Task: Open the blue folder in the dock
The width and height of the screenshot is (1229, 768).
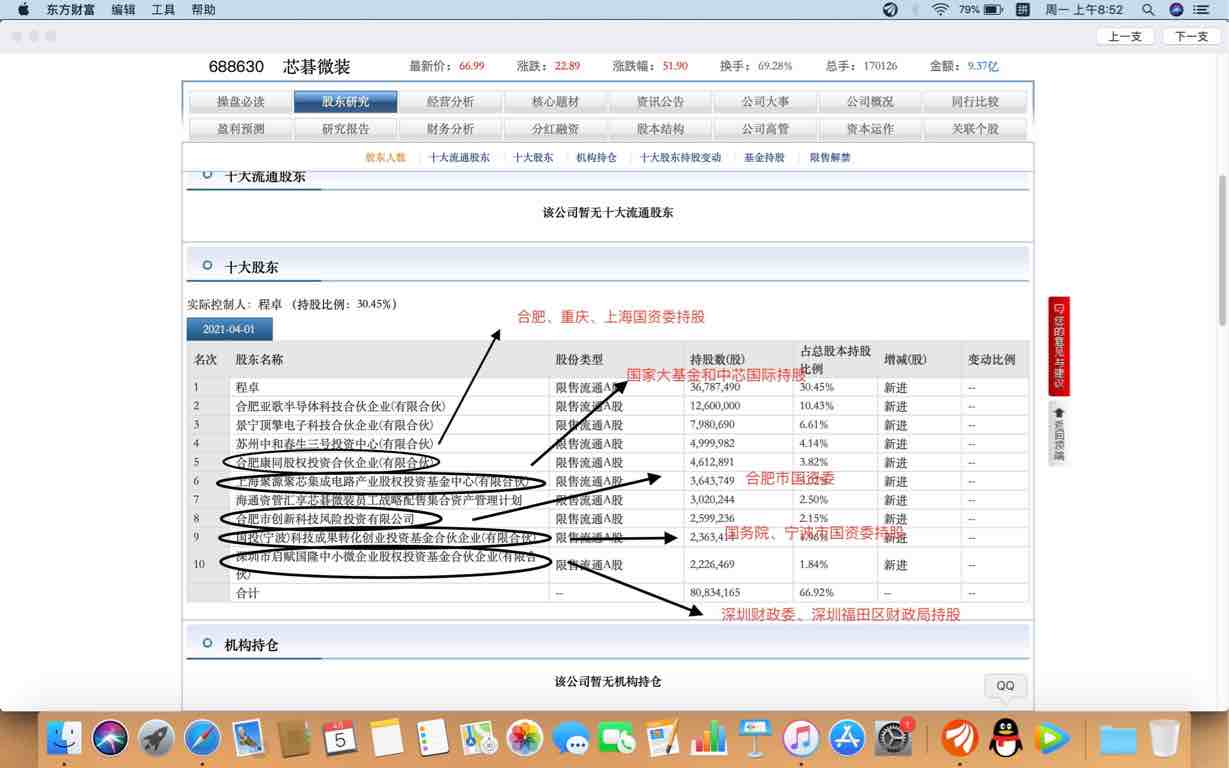Action: coord(1118,738)
